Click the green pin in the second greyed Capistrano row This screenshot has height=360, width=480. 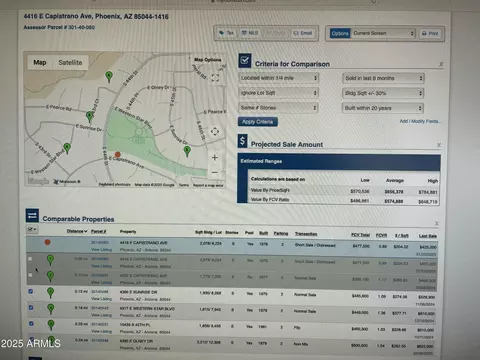click(50, 276)
